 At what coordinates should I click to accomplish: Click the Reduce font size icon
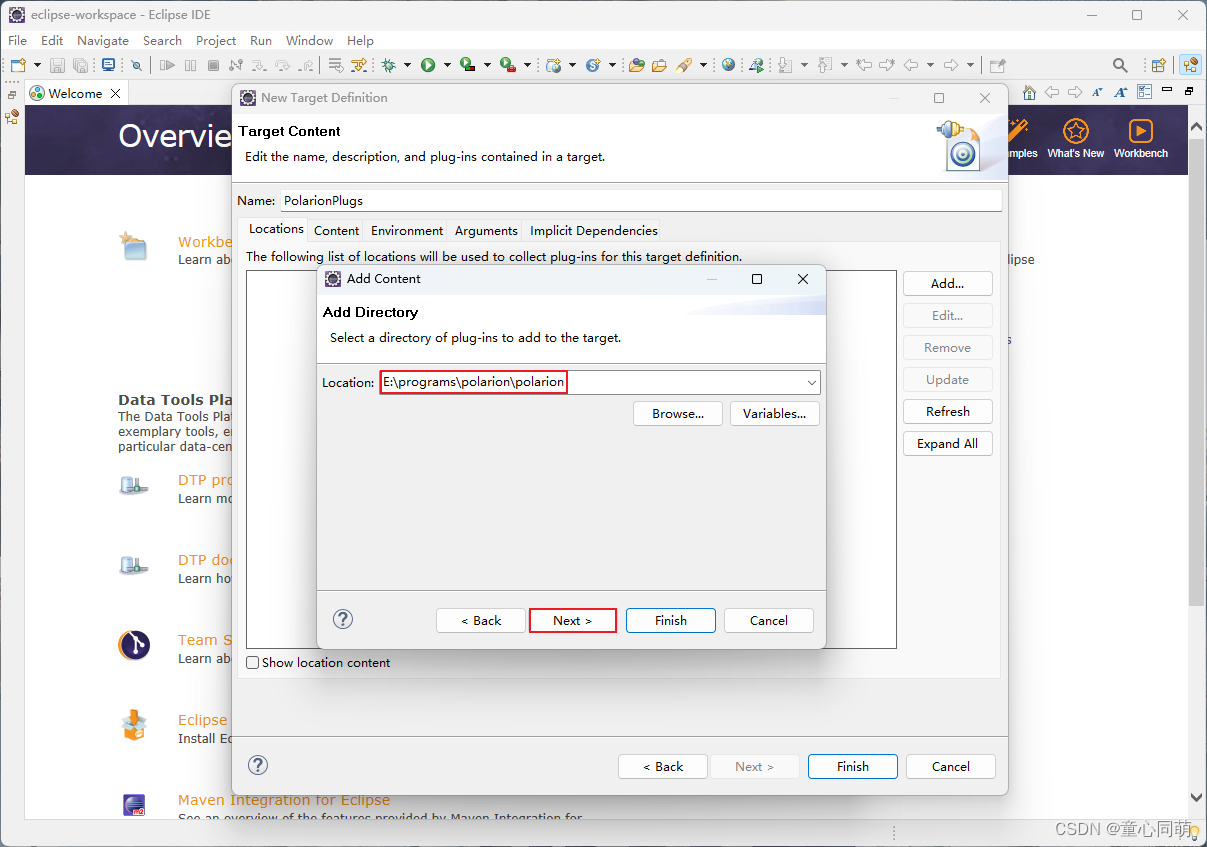tap(1097, 92)
